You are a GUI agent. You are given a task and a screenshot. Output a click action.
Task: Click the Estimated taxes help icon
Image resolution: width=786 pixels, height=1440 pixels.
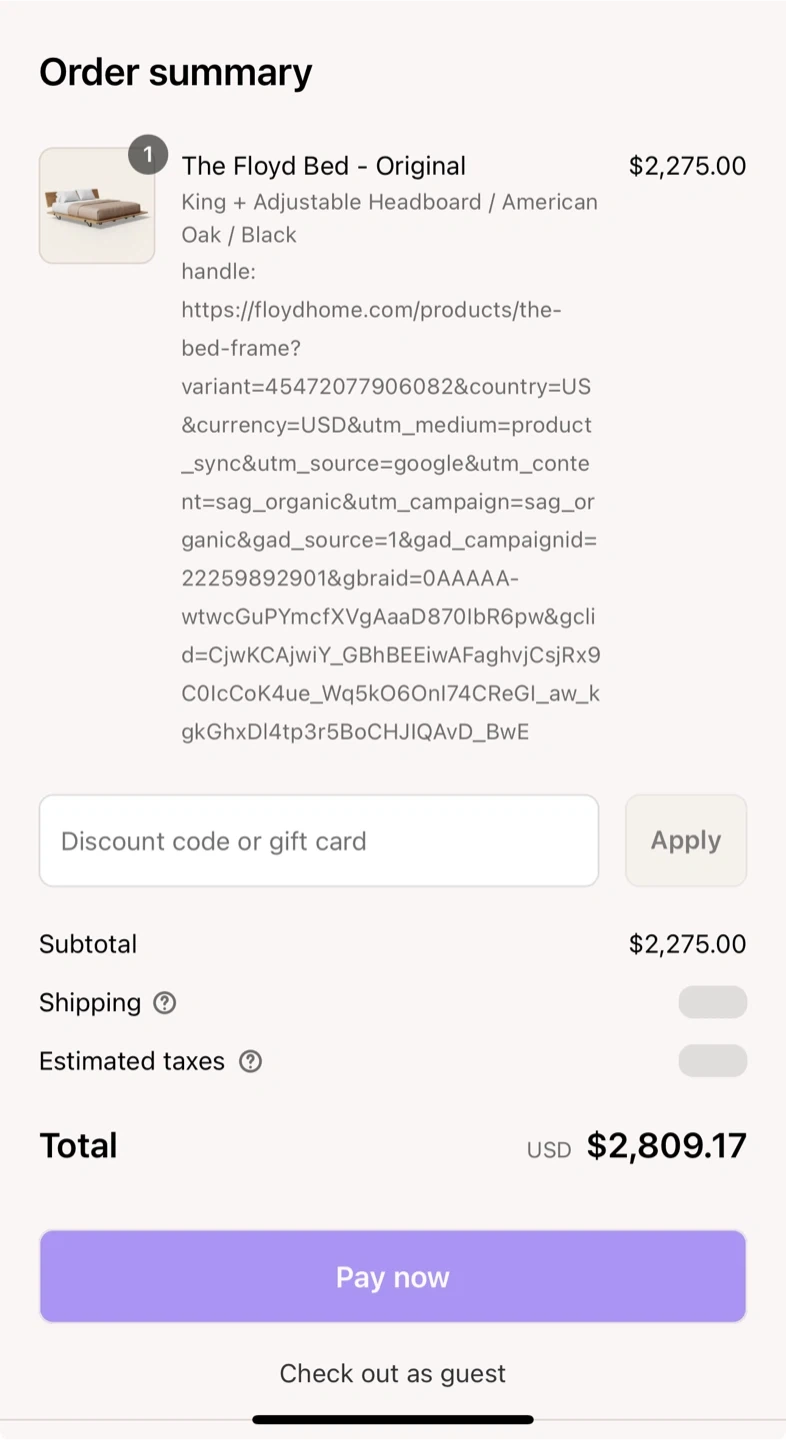251,1061
